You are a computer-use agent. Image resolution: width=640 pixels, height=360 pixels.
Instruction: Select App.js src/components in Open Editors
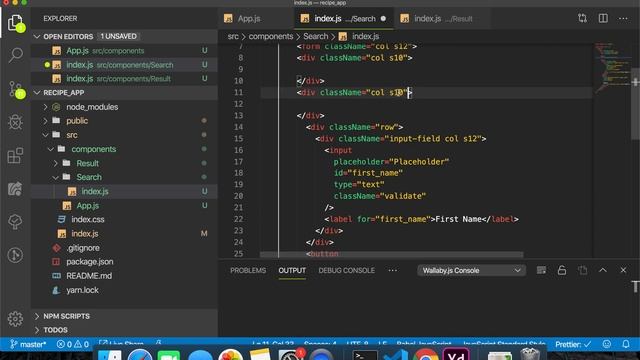pyautogui.click(x=124, y=51)
